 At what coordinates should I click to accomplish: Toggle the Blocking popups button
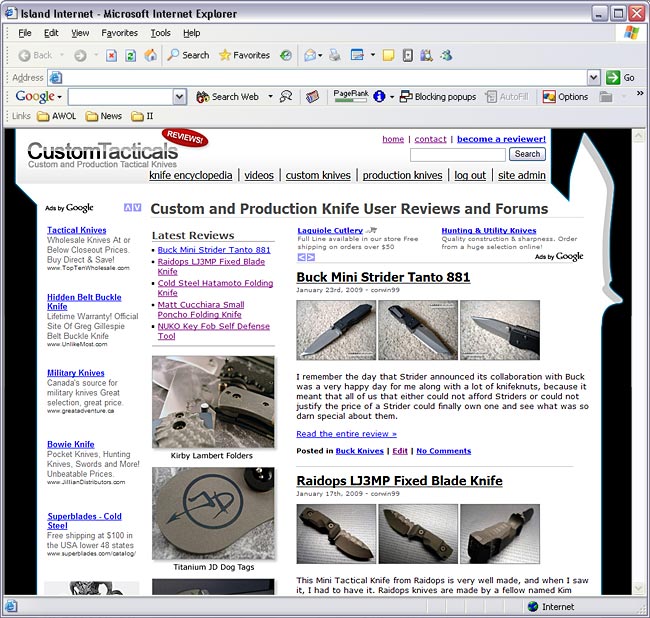coord(438,97)
